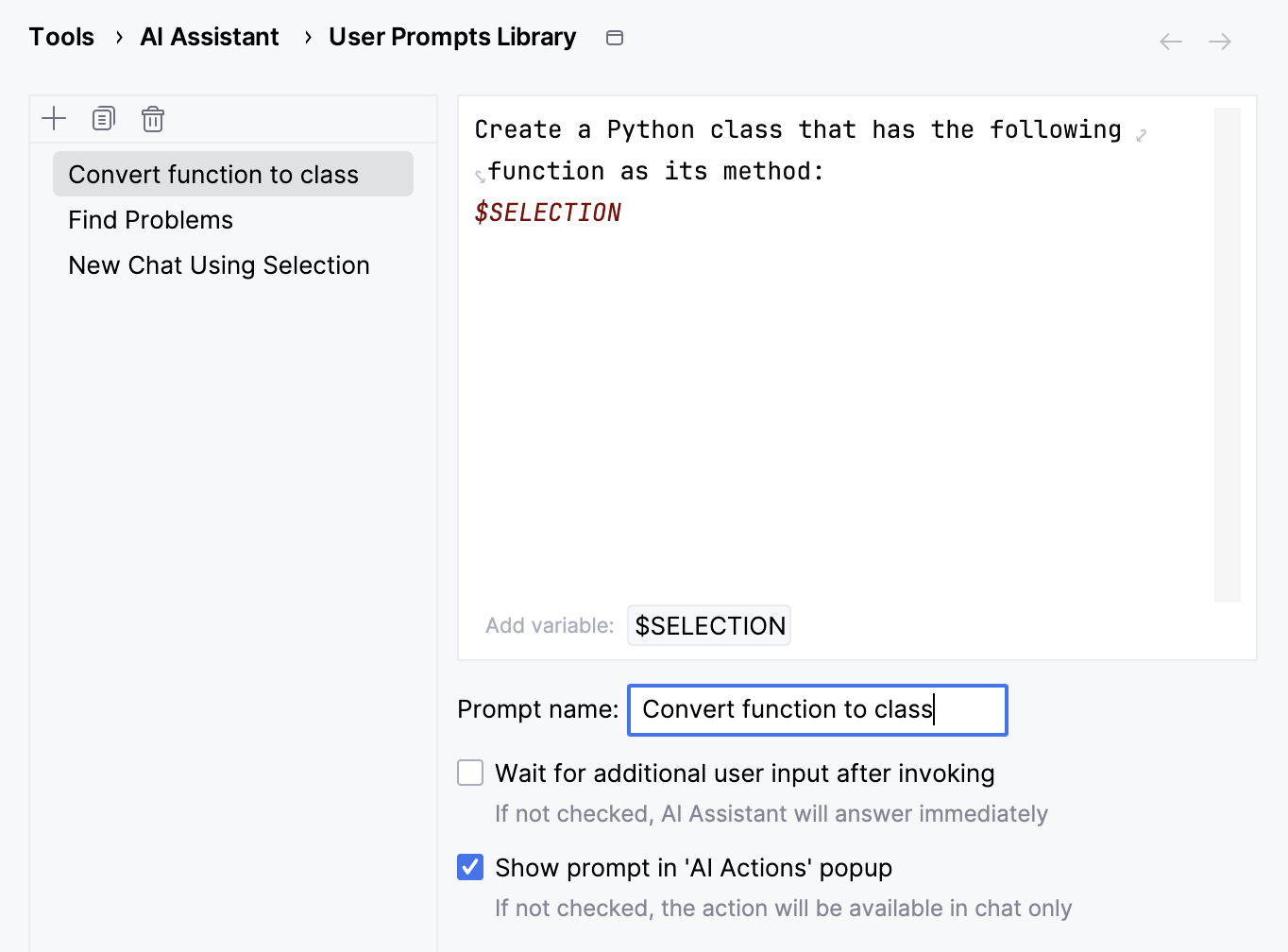
Task: Enable wait for additional user input
Action: click(x=469, y=773)
